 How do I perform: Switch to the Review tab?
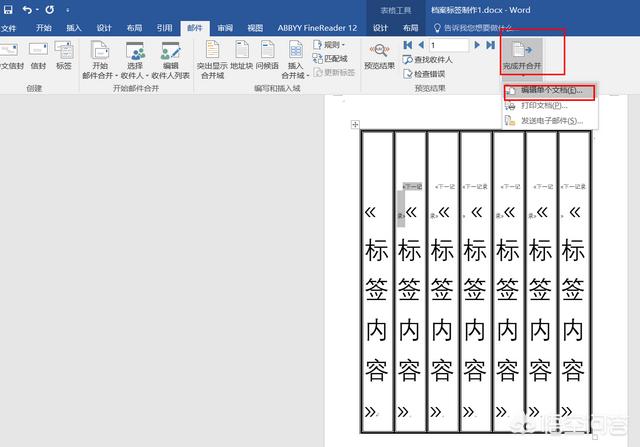click(x=226, y=28)
